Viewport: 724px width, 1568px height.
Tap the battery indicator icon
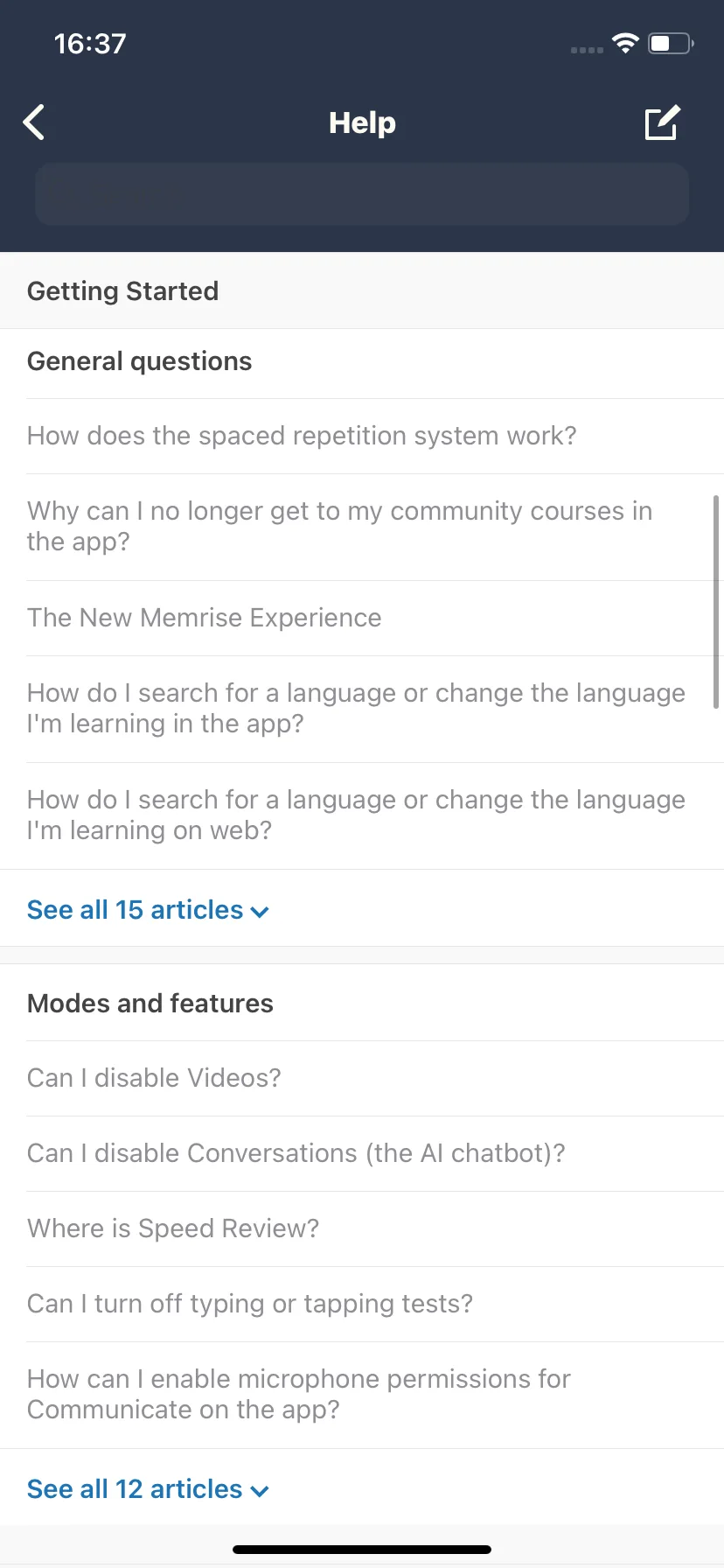(x=671, y=43)
